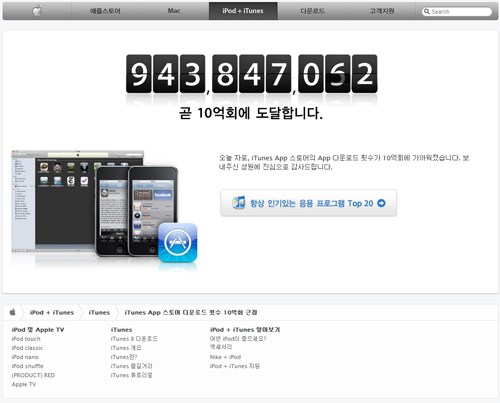This screenshot has width=500, height=403.
Task: Open the iPod nano footer link
Action: click(x=25, y=357)
